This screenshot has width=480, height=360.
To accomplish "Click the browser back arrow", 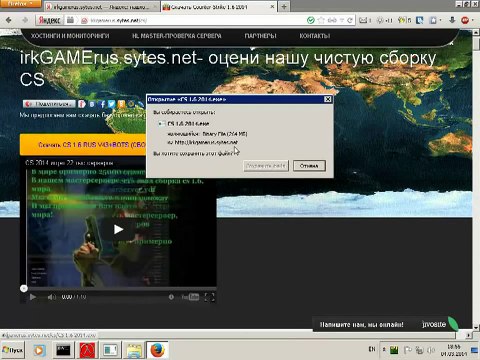I will (9, 20).
